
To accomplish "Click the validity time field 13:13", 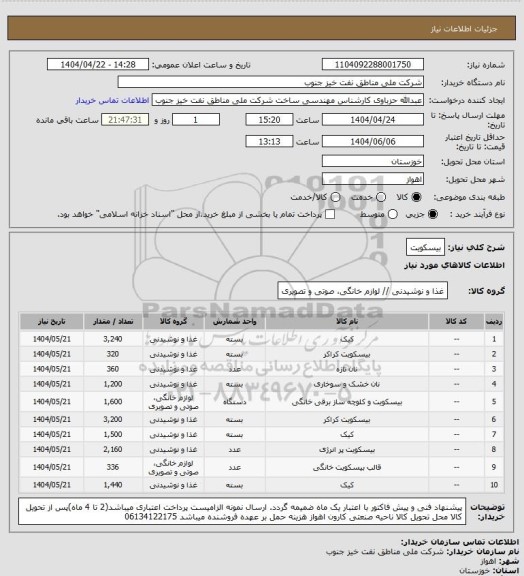I will (x=269, y=141).
